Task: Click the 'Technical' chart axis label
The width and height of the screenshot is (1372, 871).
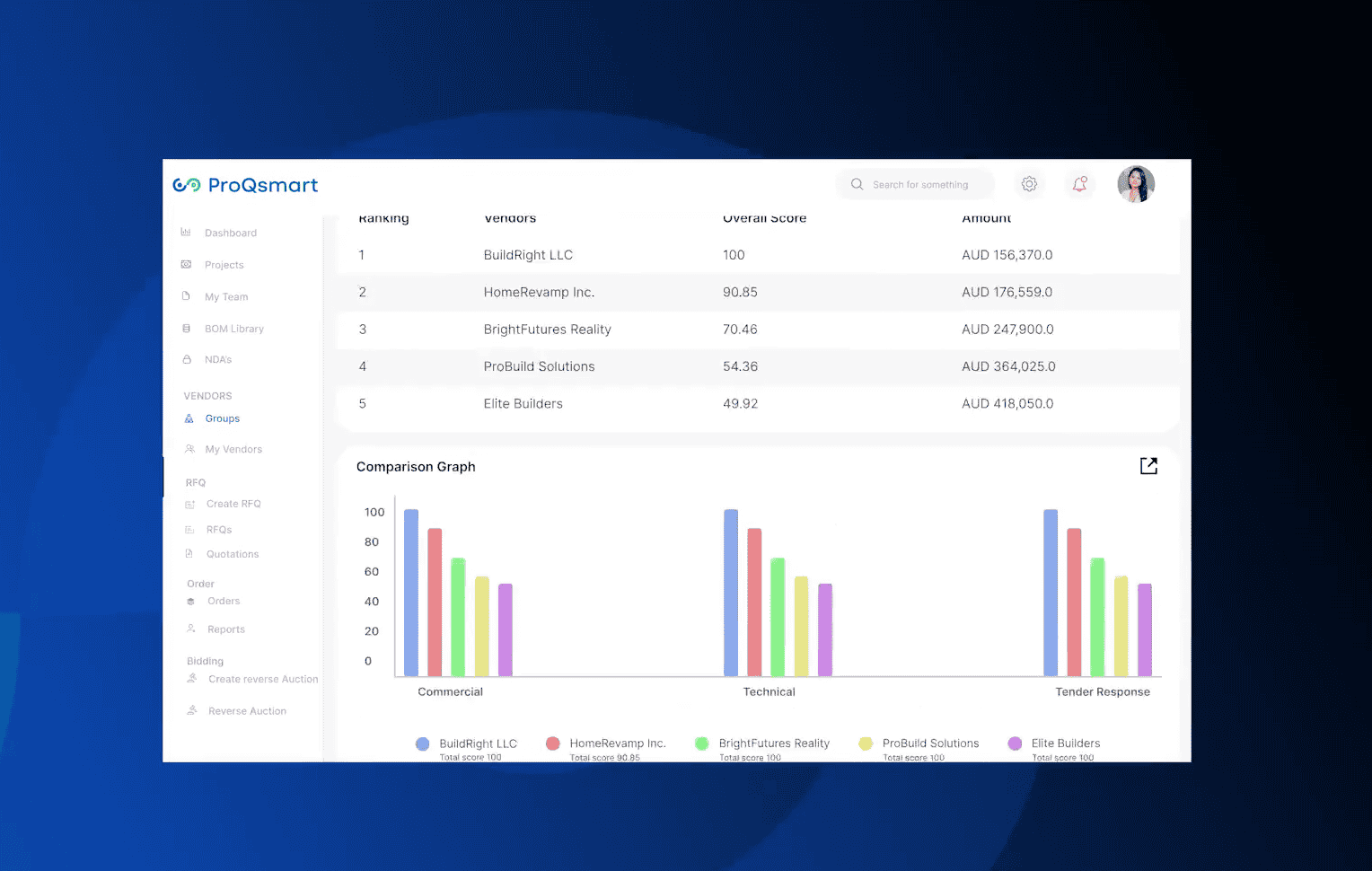Action: pos(770,691)
